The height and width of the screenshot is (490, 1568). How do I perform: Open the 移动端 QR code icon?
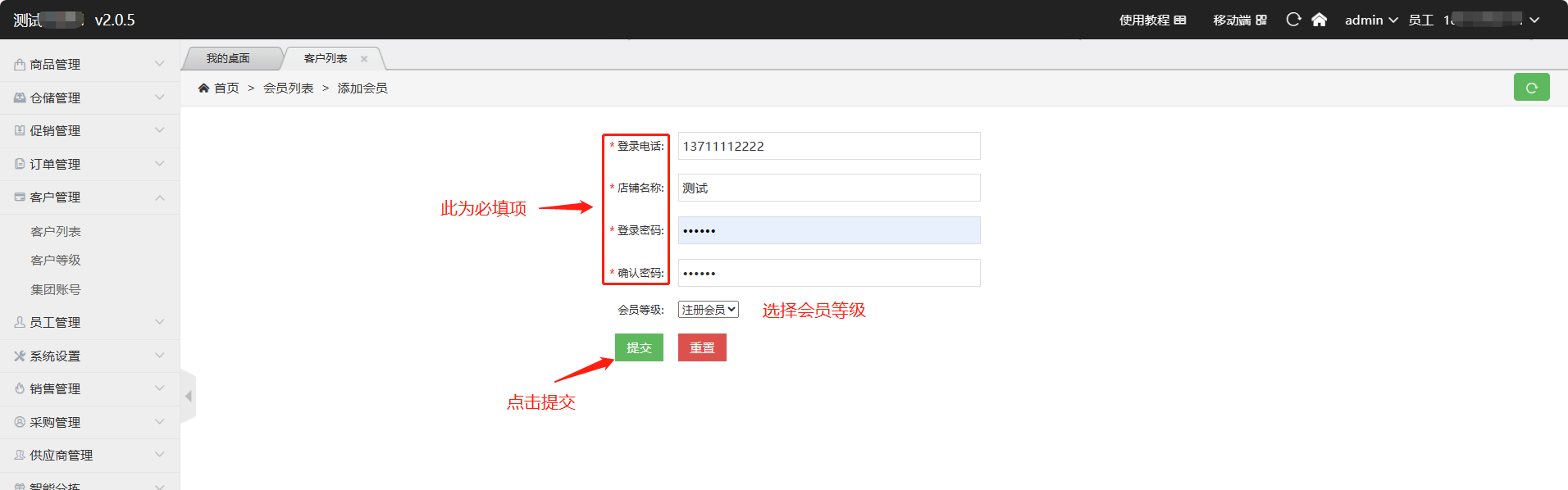click(x=1261, y=20)
